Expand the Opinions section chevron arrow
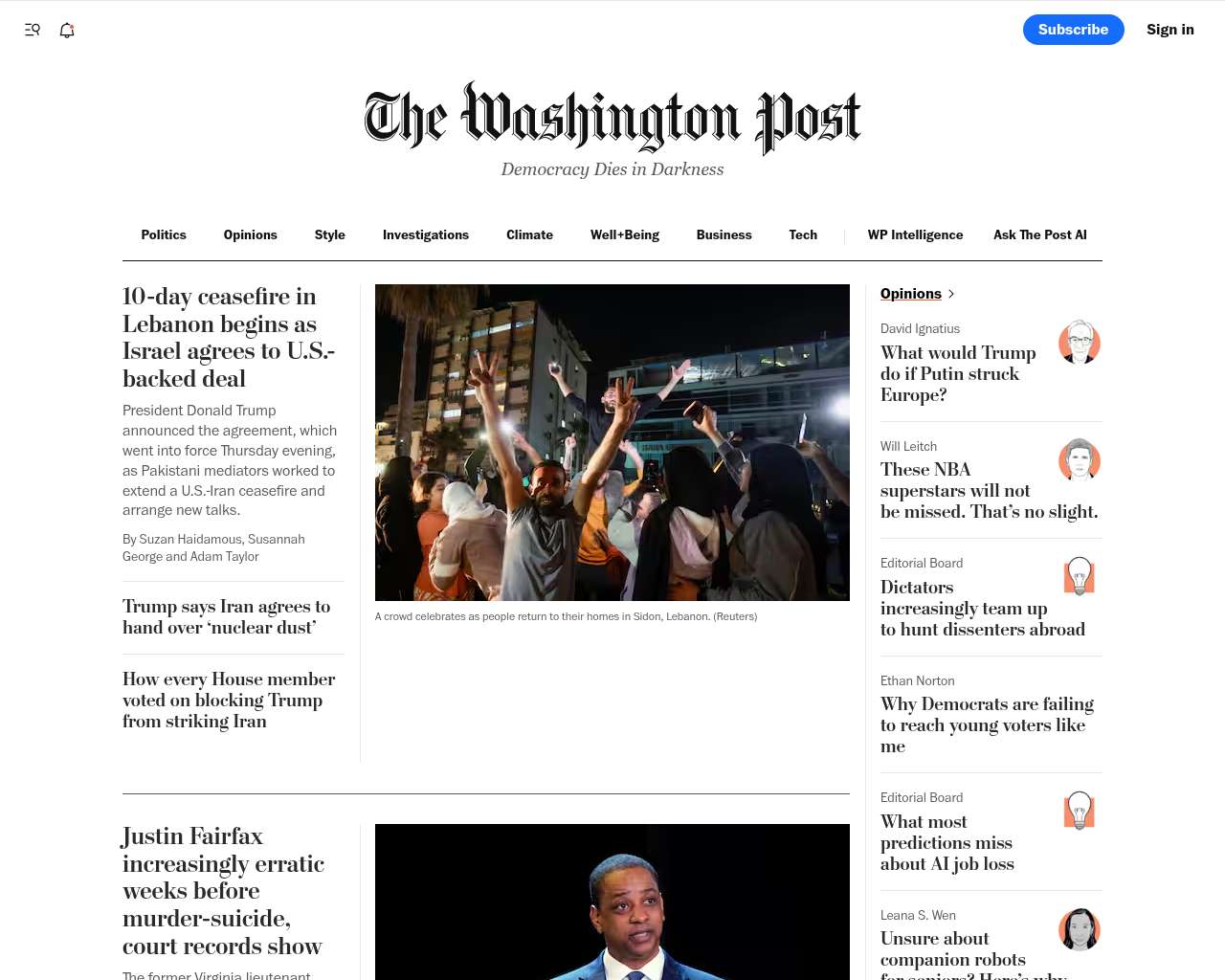 950,294
